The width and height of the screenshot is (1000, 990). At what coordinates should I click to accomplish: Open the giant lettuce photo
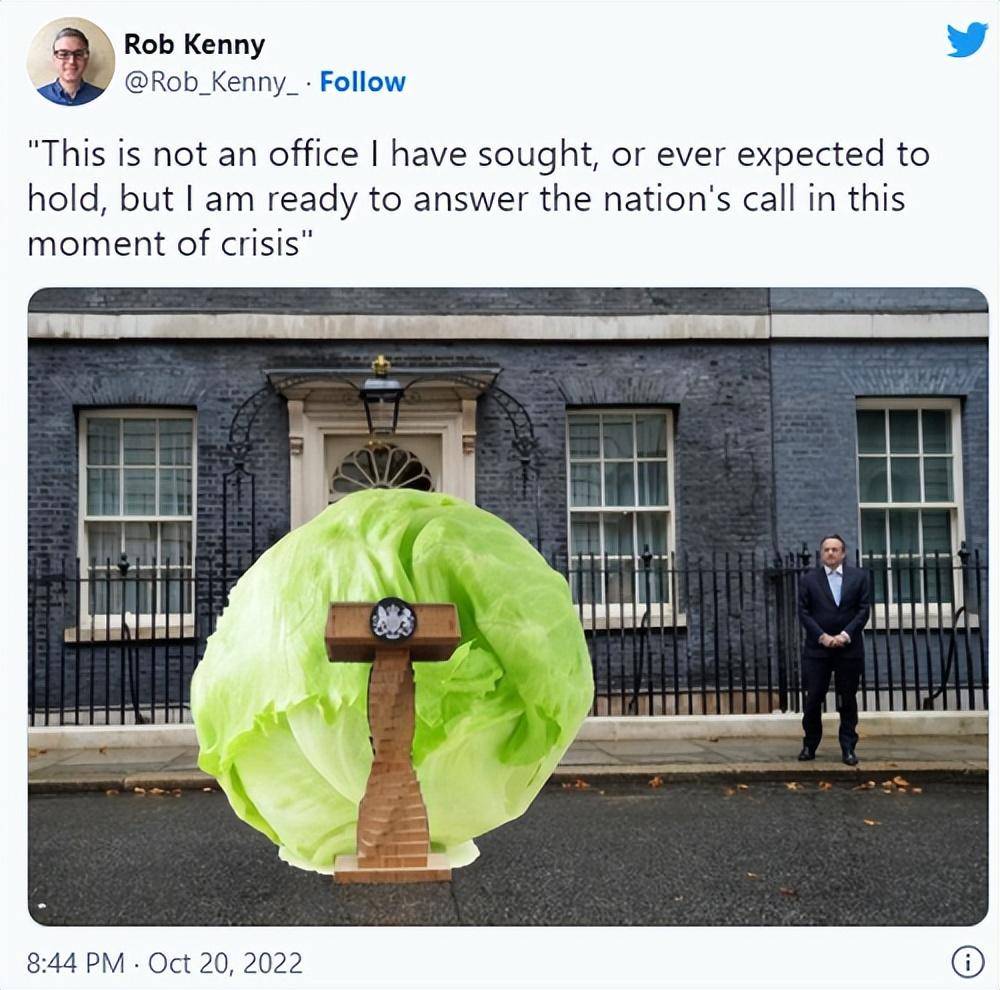[508, 607]
